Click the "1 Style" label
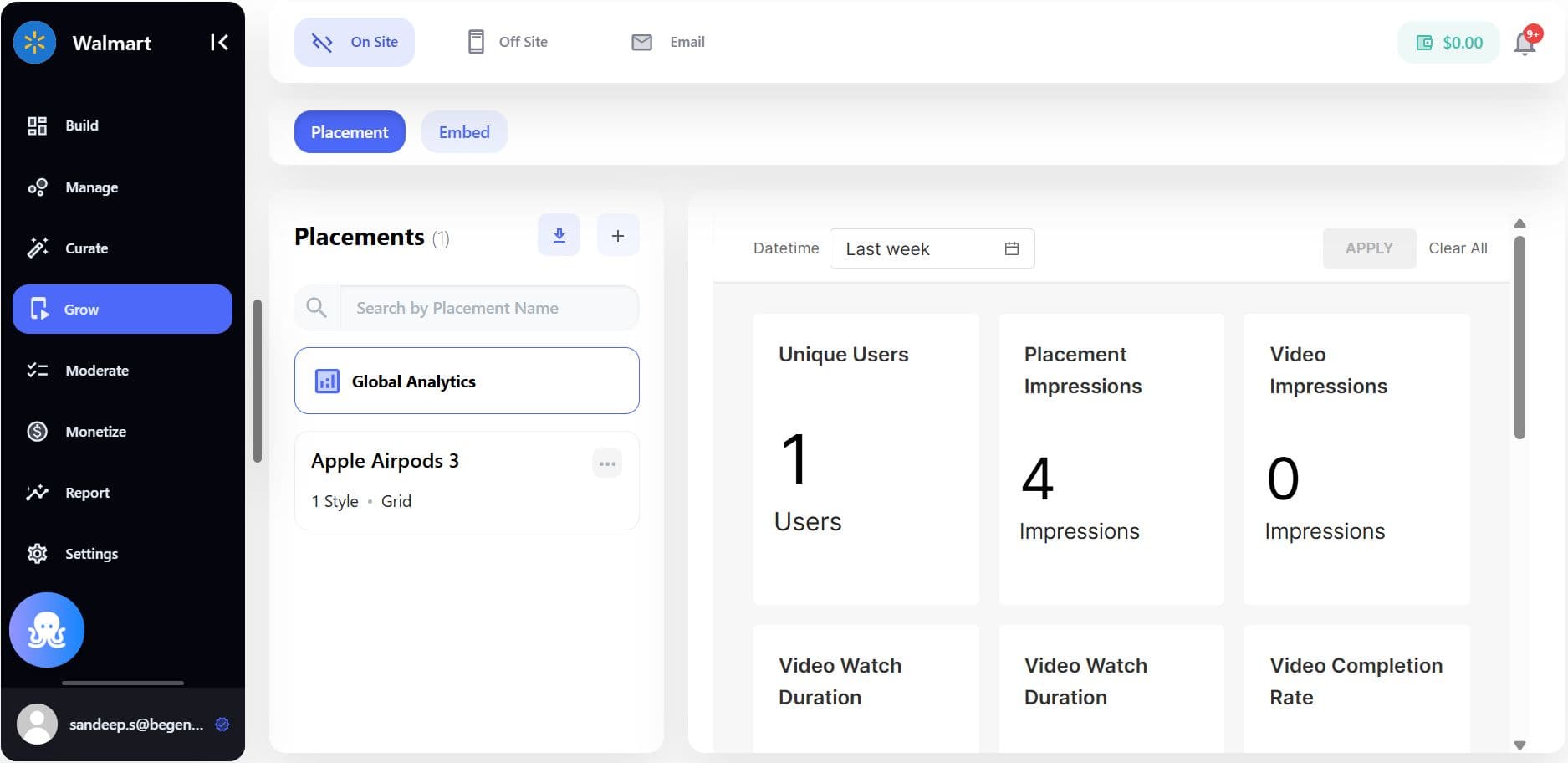Screen dimensions: 1568x763 pyautogui.click(x=335, y=501)
